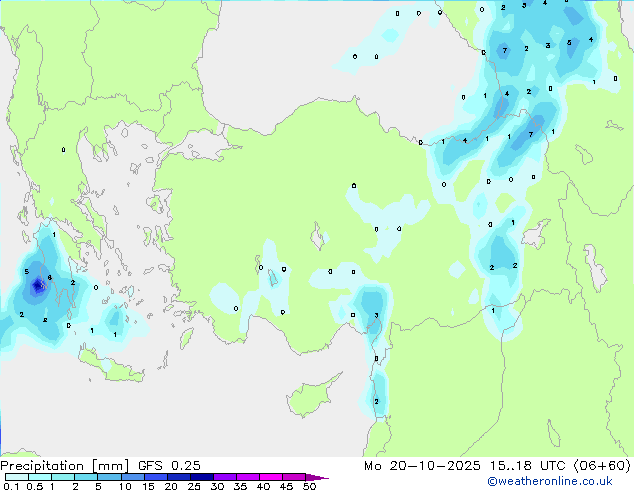Click the legend arrow tip above 50
This screenshot has height=490, width=634.
(317, 477)
